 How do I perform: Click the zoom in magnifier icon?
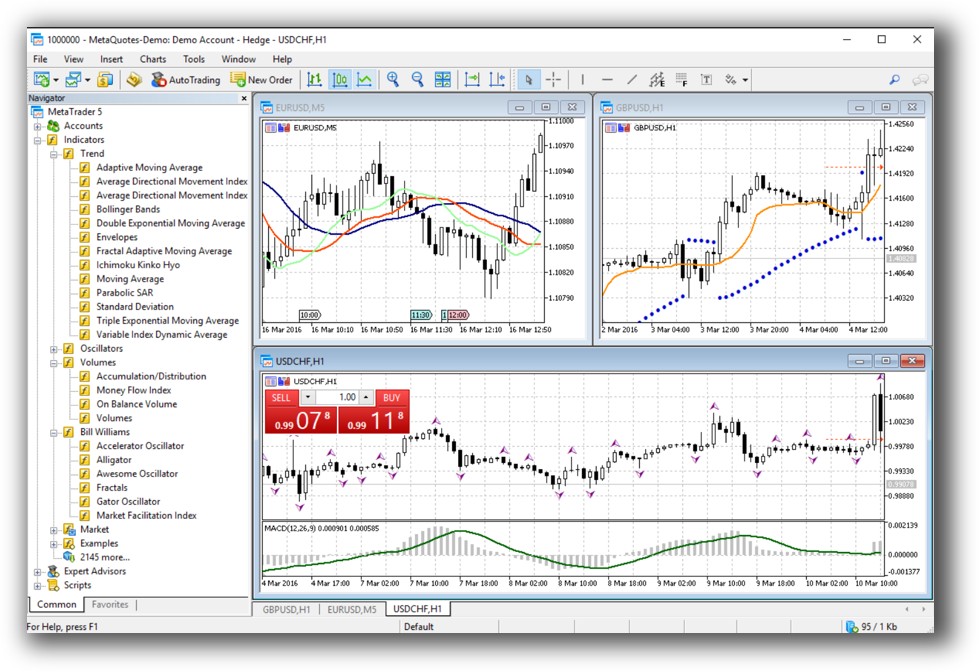coord(393,80)
